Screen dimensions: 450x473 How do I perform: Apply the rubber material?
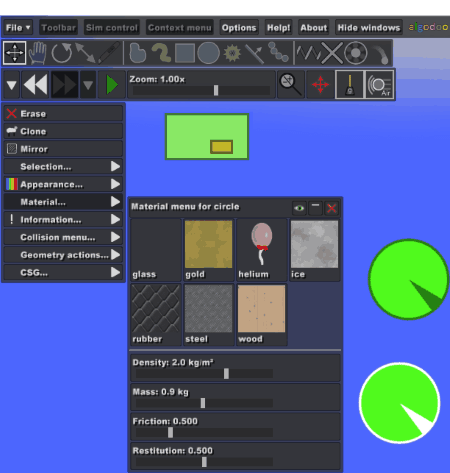[x=156, y=314]
